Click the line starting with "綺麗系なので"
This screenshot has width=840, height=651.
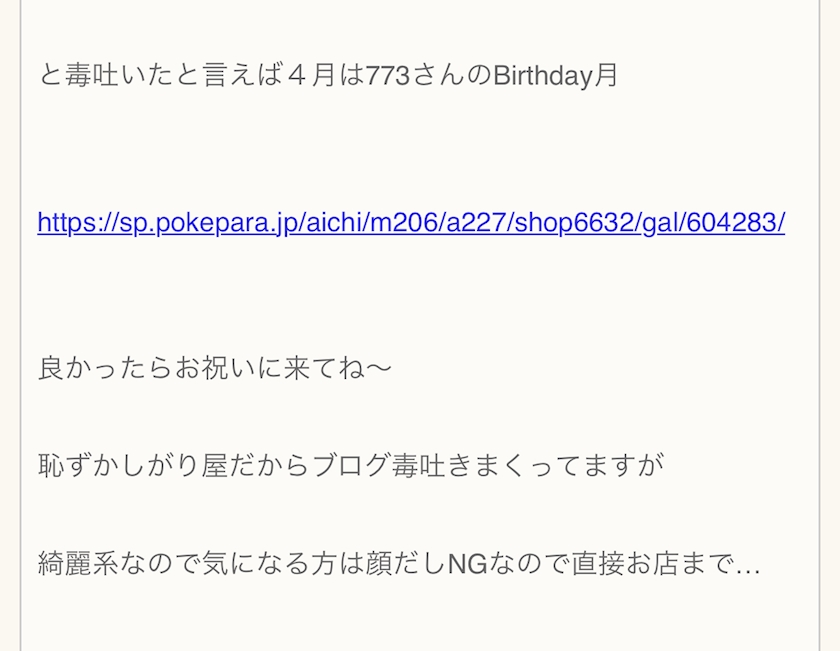coord(399,564)
